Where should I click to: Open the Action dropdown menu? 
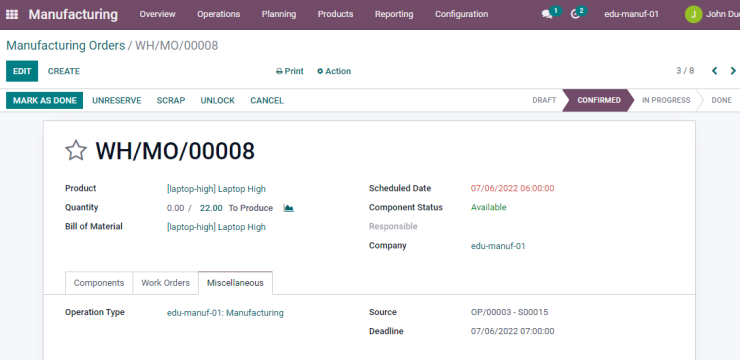click(x=334, y=71)
